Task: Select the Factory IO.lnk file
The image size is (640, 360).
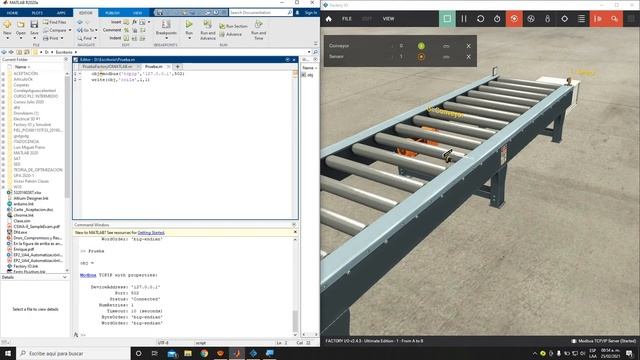Action: [x=25, y=266]
